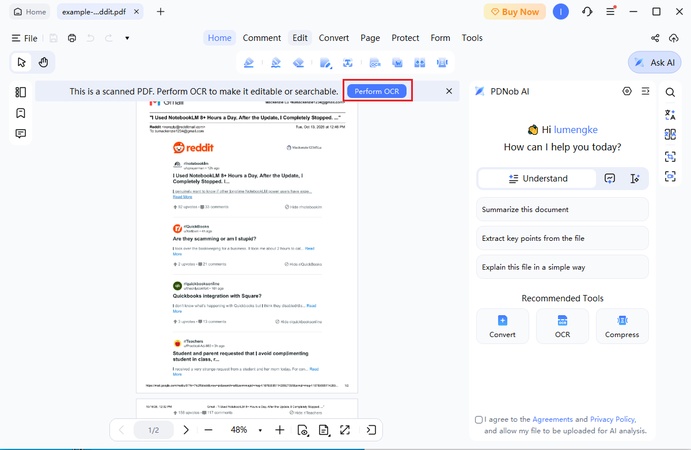Open the Agreements link
The height and width of the screenshot is (450, 691).
pos(552,419)
